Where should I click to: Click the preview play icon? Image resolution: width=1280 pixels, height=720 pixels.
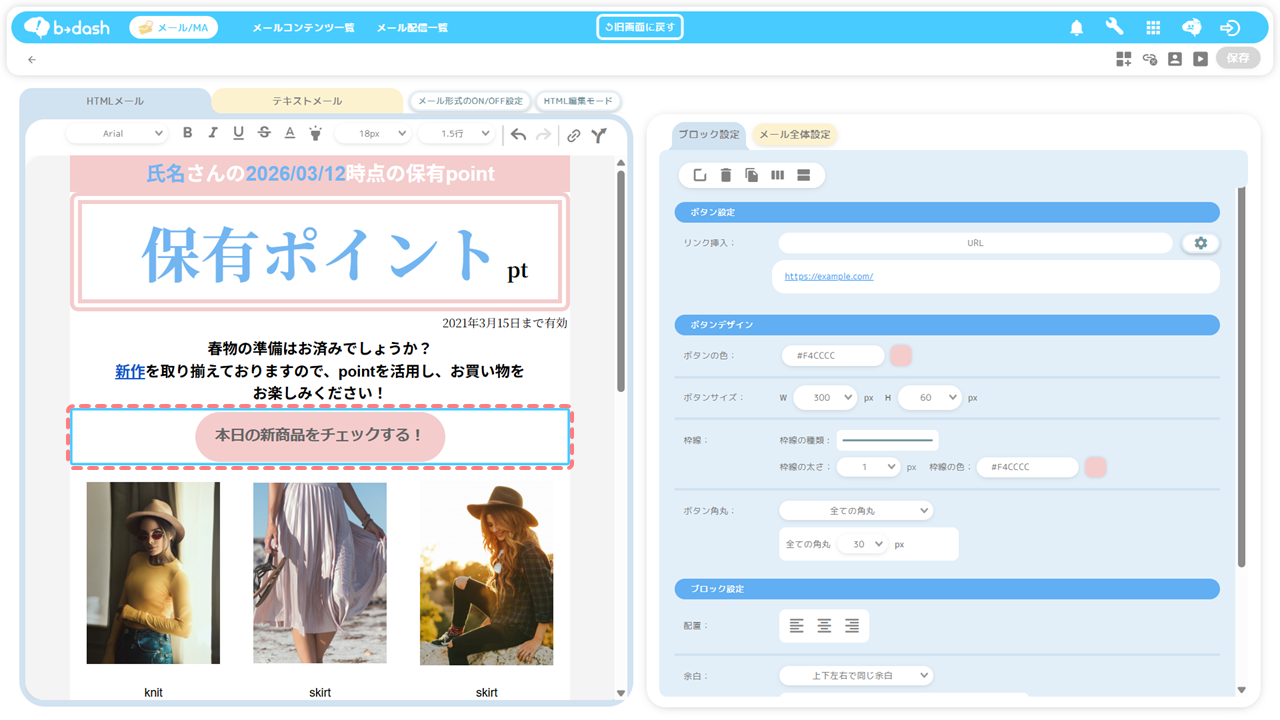click(x=1200, y=59)
